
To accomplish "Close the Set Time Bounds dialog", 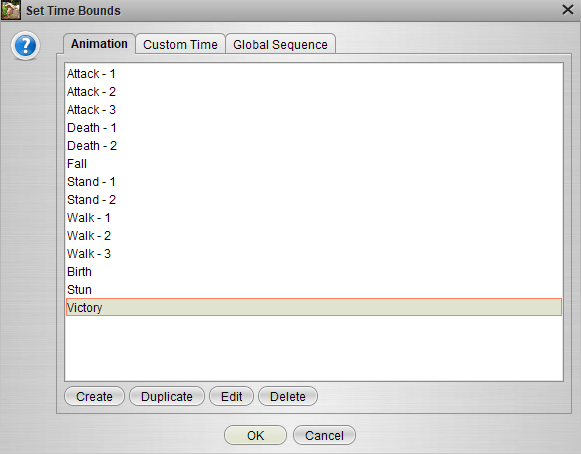I will (567, 10).
